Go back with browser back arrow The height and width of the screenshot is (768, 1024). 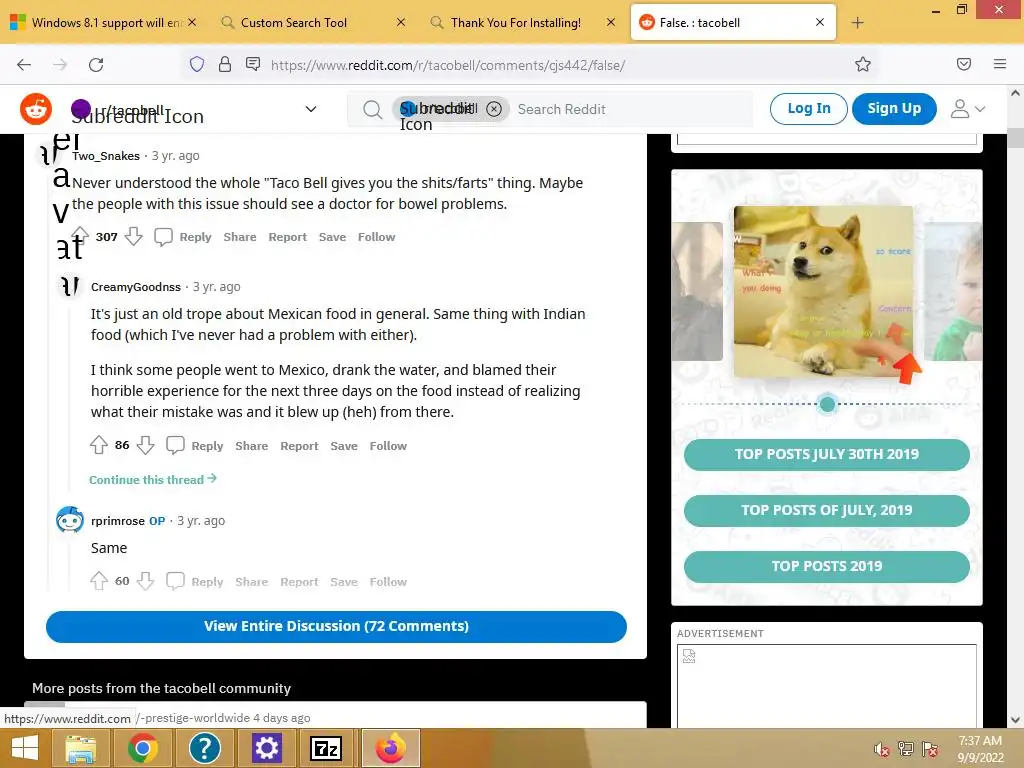click(24, 65)
